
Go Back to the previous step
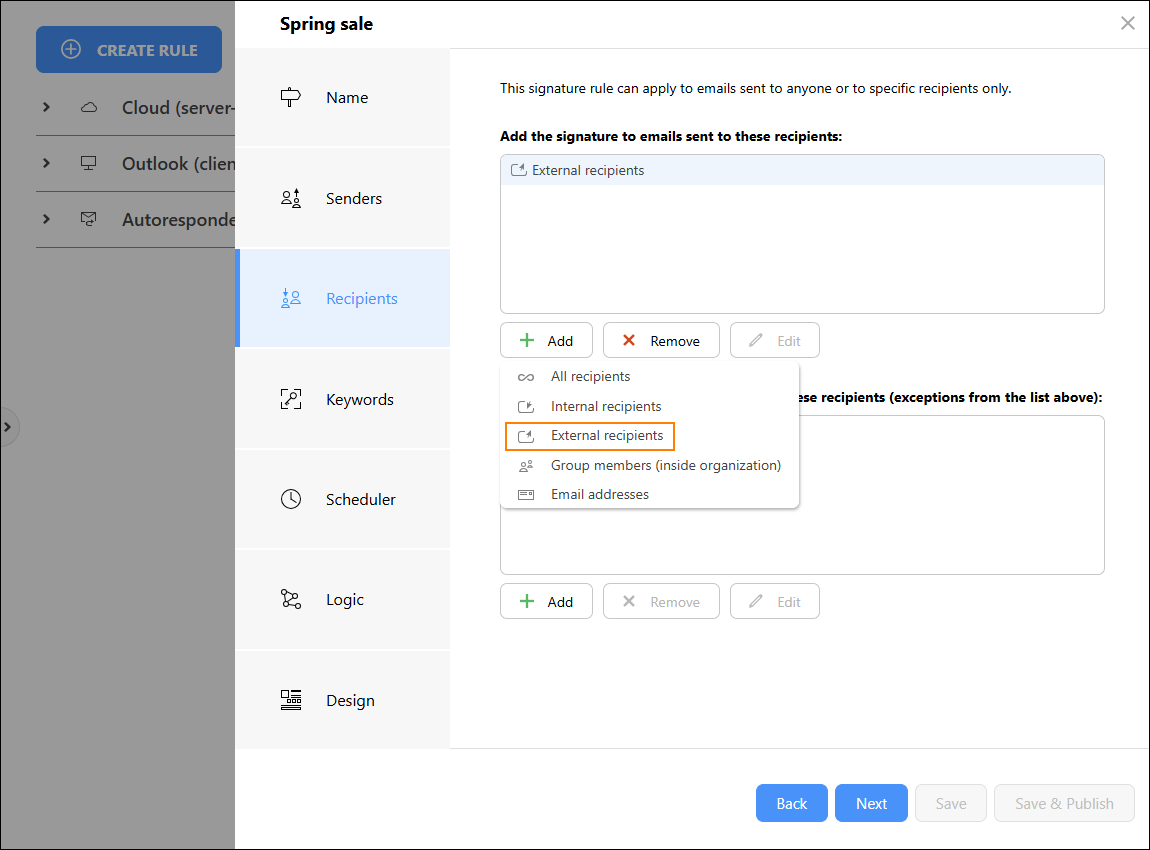pyautogui.click(x=792, y=803)
